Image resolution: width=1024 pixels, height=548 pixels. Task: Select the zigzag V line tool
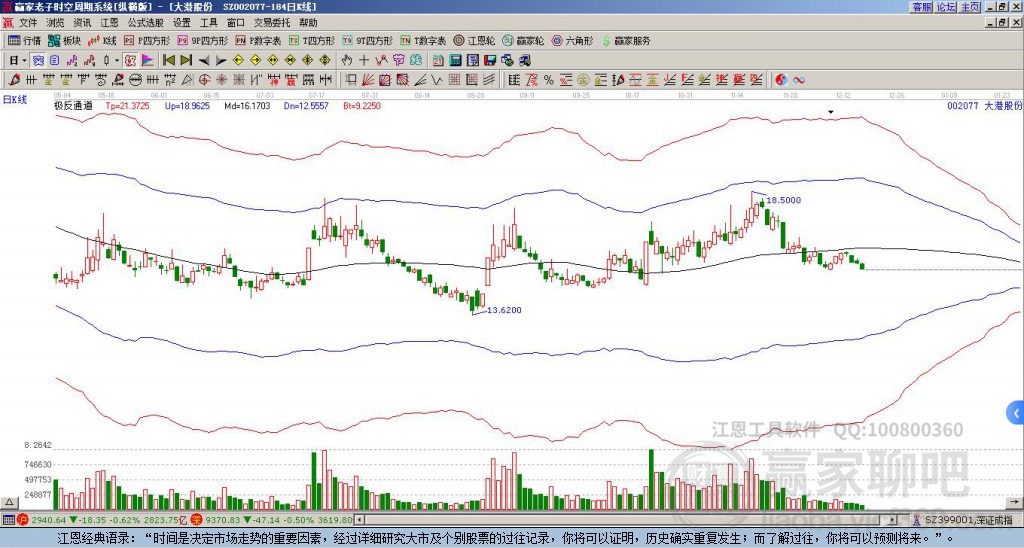435,80
